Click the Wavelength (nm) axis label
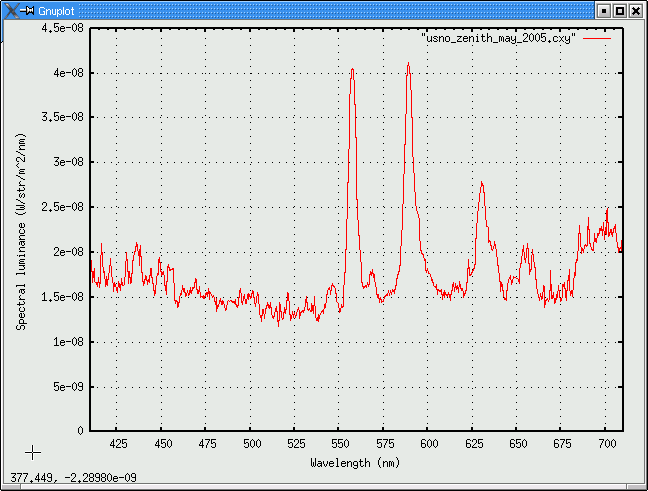 [356, 462]
